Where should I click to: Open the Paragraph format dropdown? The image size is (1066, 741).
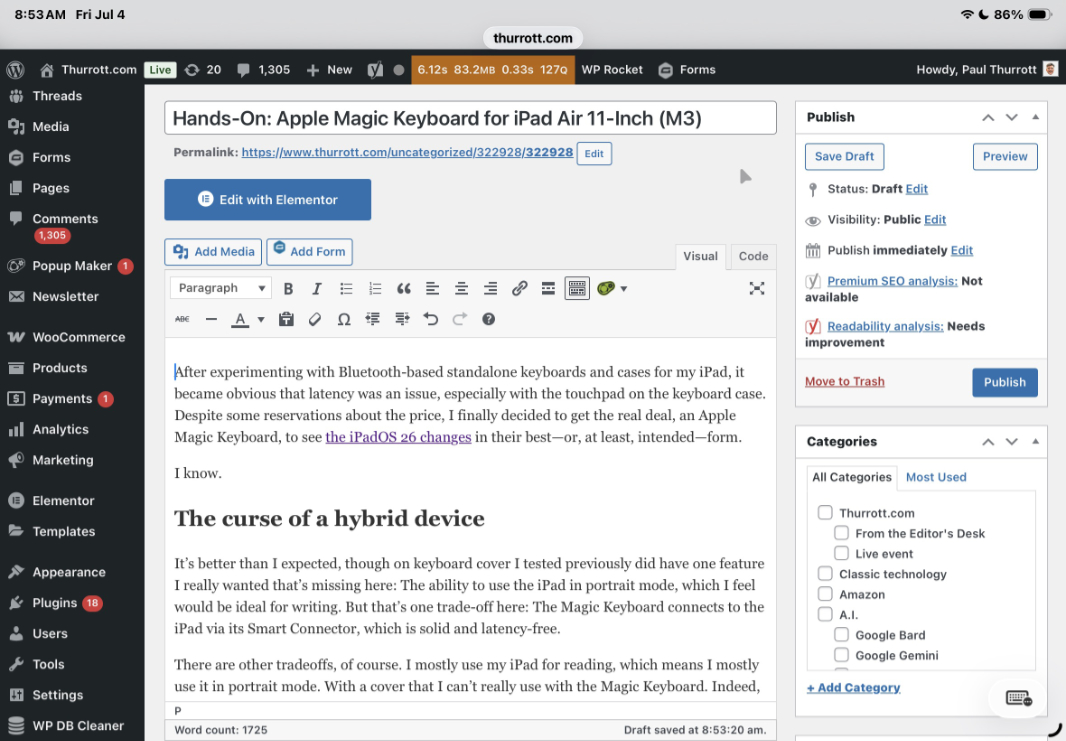pos(221,288)
